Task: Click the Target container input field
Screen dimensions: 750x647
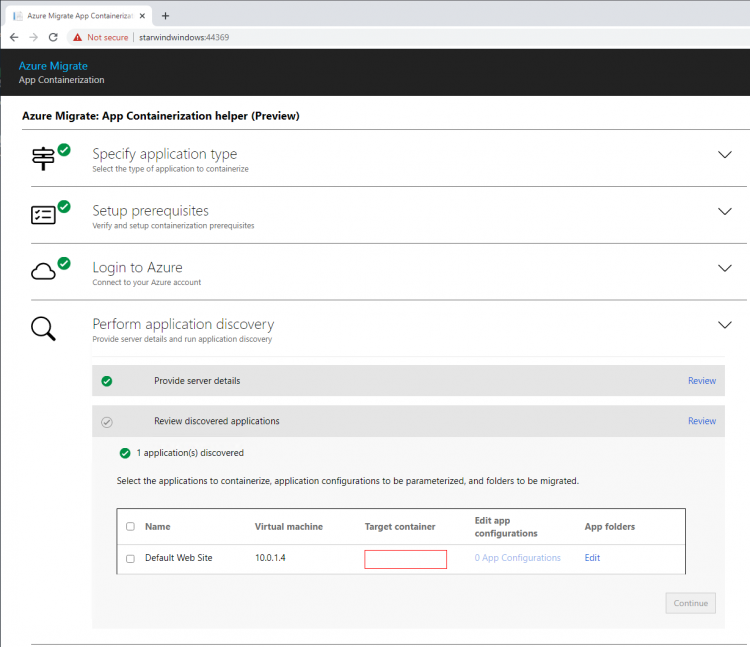Action: 406,559
